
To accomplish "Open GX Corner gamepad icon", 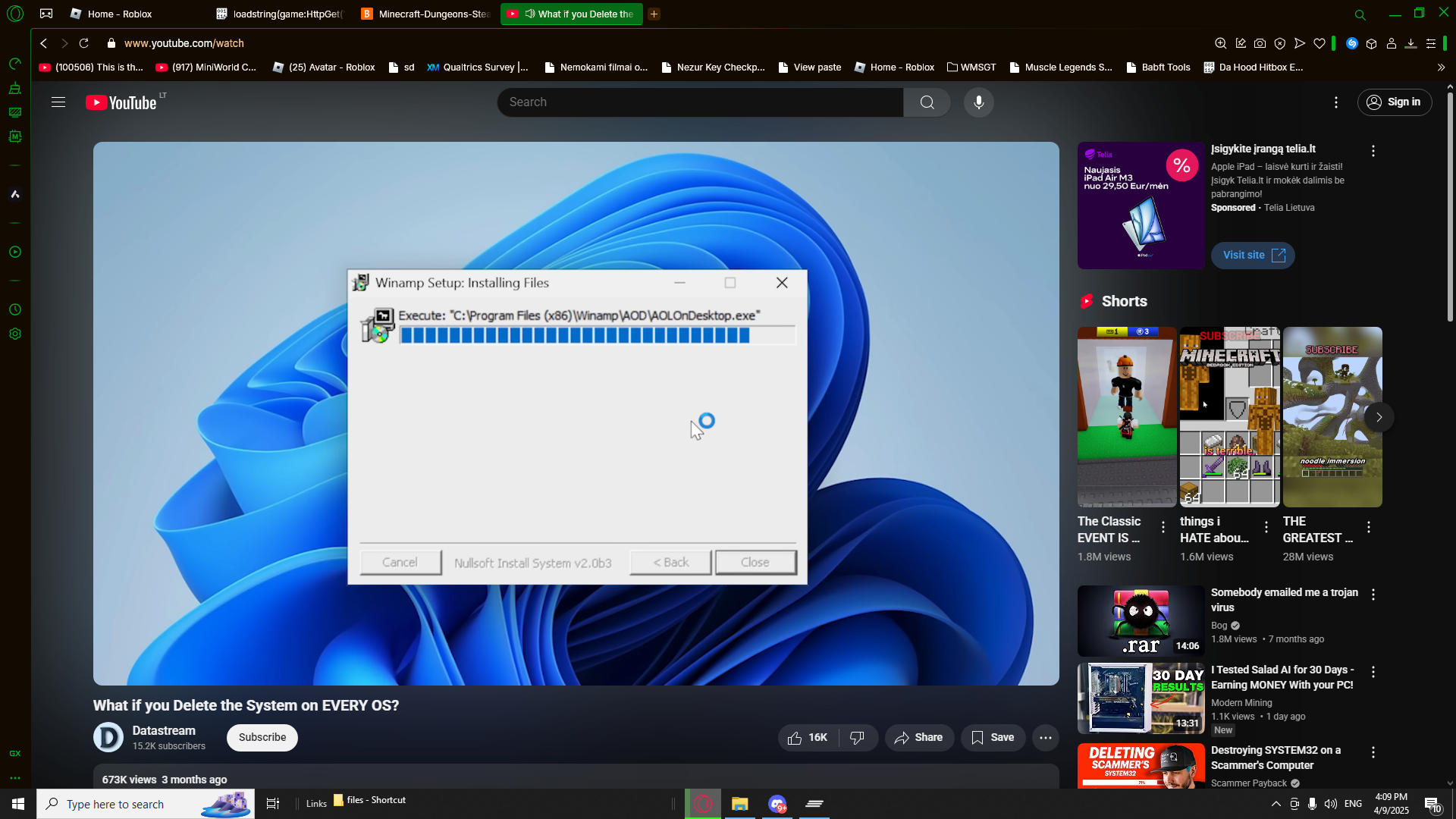I will pyautogui.click(x=46, y=14).
